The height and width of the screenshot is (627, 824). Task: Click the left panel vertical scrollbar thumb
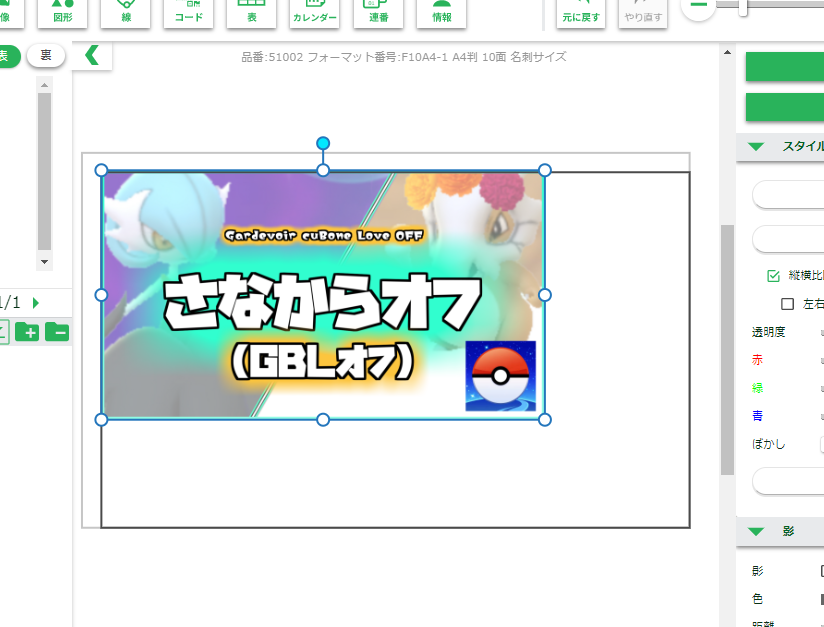(x=45, y=171)
